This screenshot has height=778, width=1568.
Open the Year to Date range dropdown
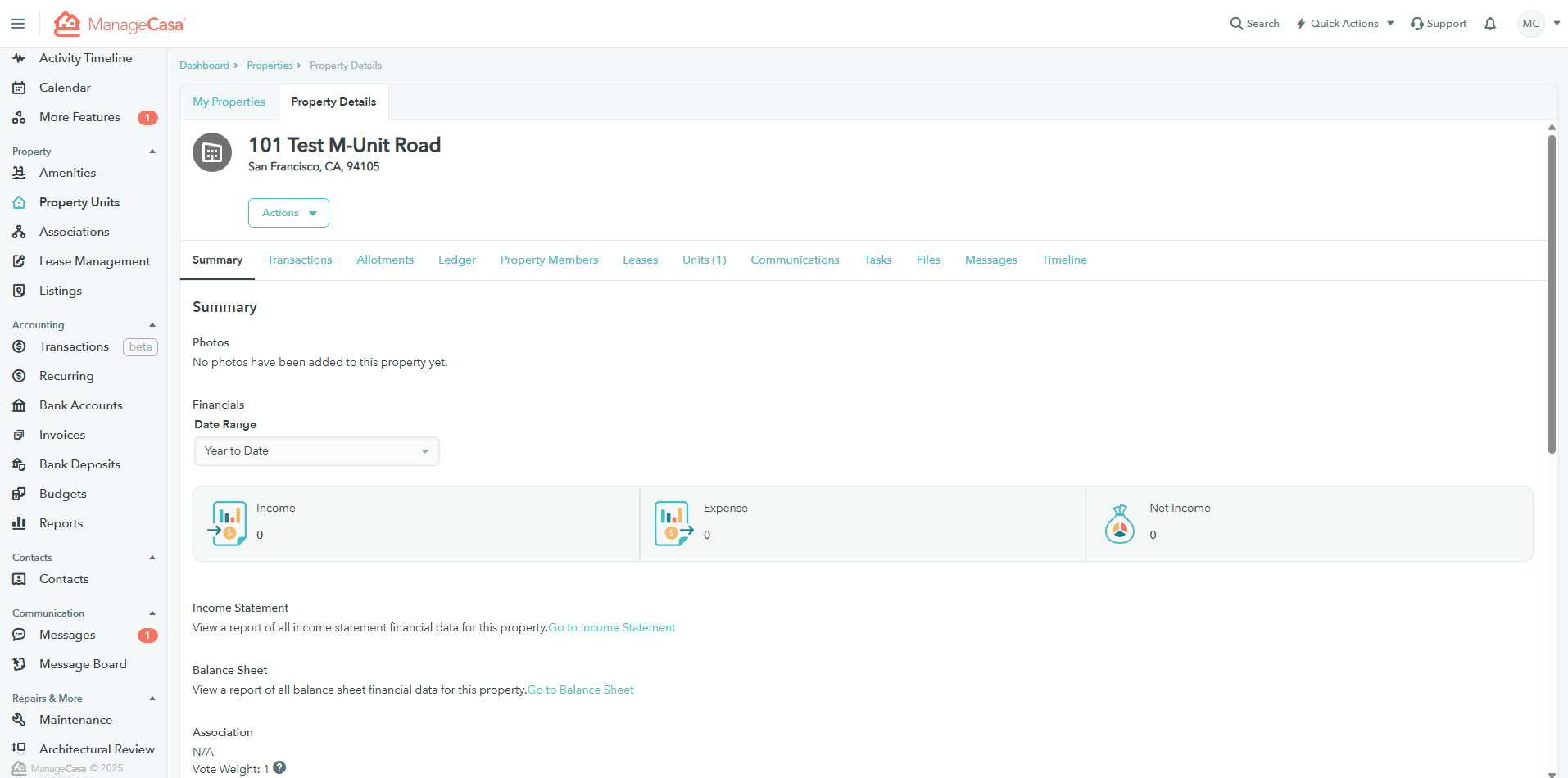click(x=316, y=451)
